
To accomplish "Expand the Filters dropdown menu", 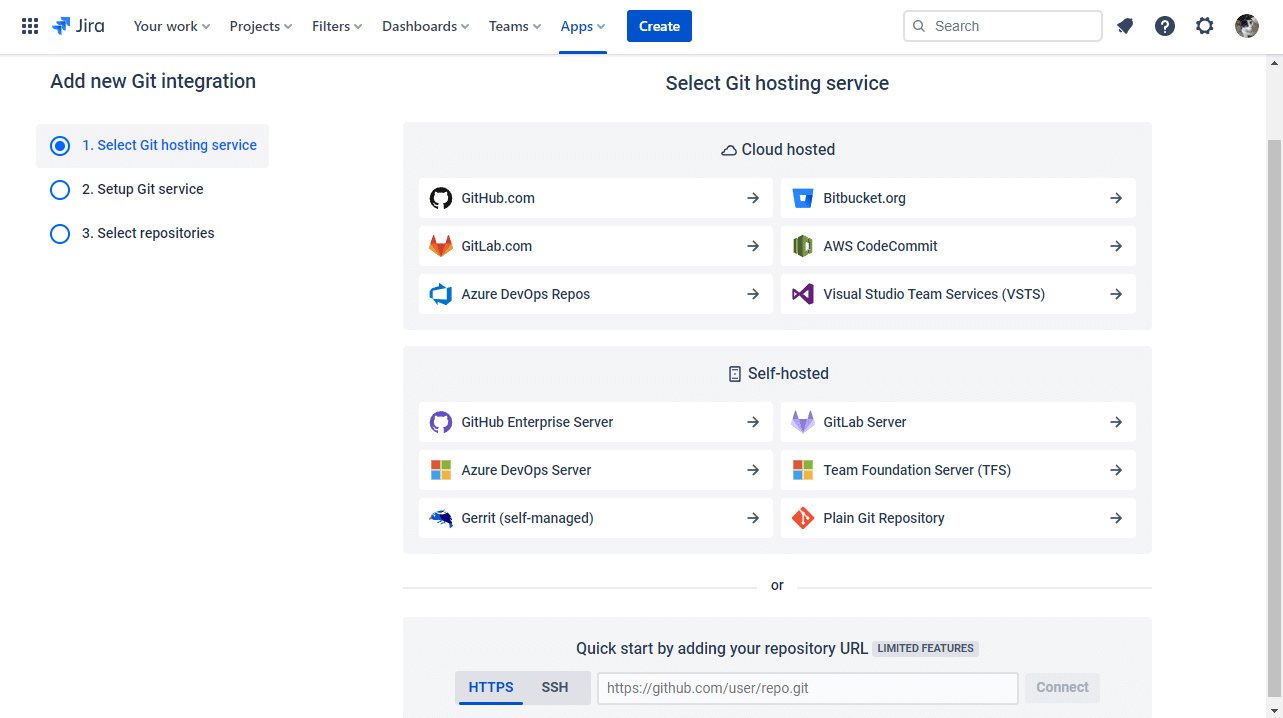I will (x=337, y=26).
